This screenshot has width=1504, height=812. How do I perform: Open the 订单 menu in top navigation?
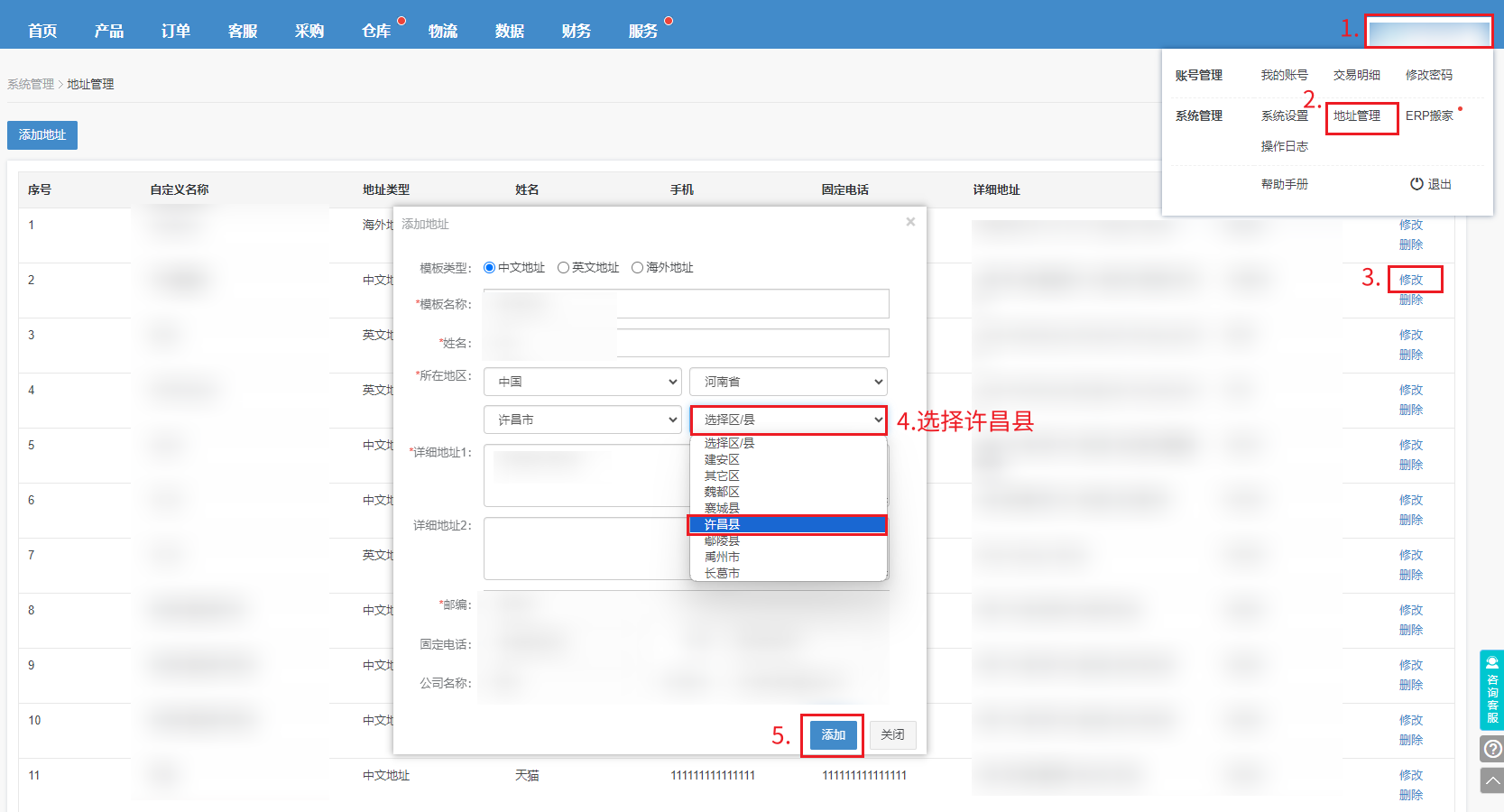pyautogui.click(x=176, y=31)
